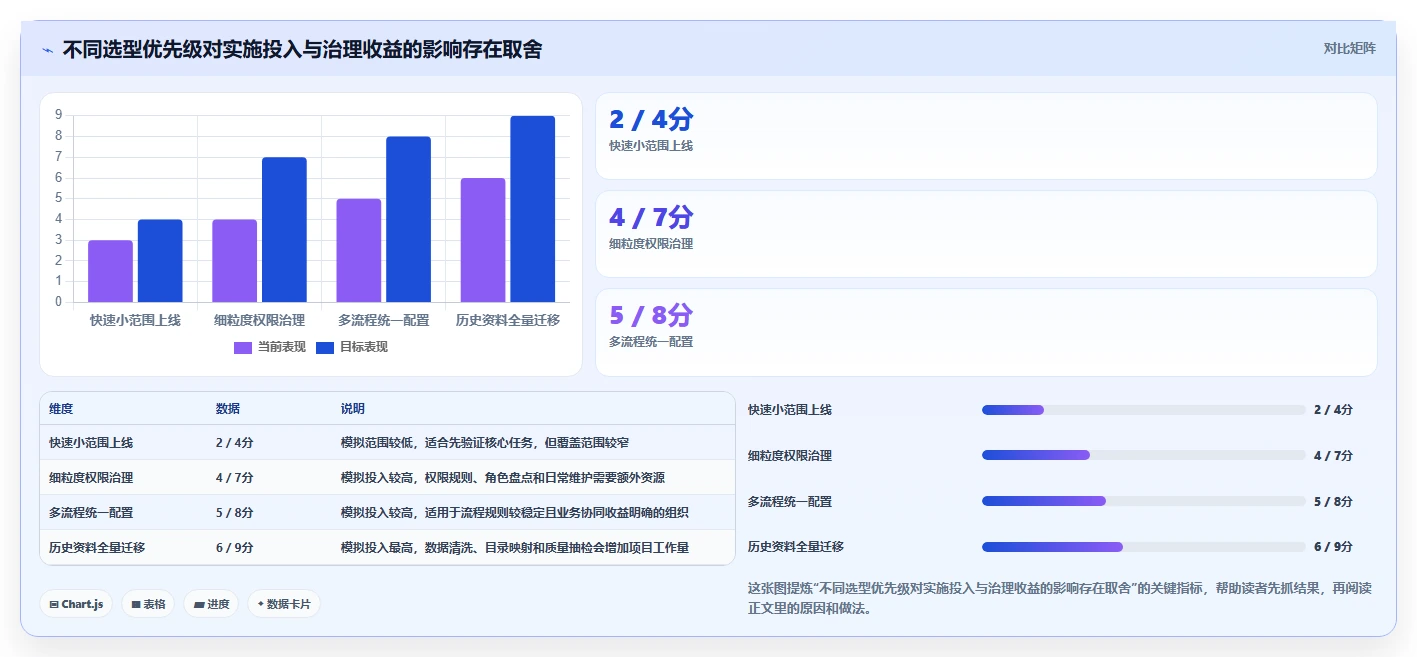1417x657 pixels.
Task: Click the icon inside the Chart.js tag
Action: coord(54,604)
